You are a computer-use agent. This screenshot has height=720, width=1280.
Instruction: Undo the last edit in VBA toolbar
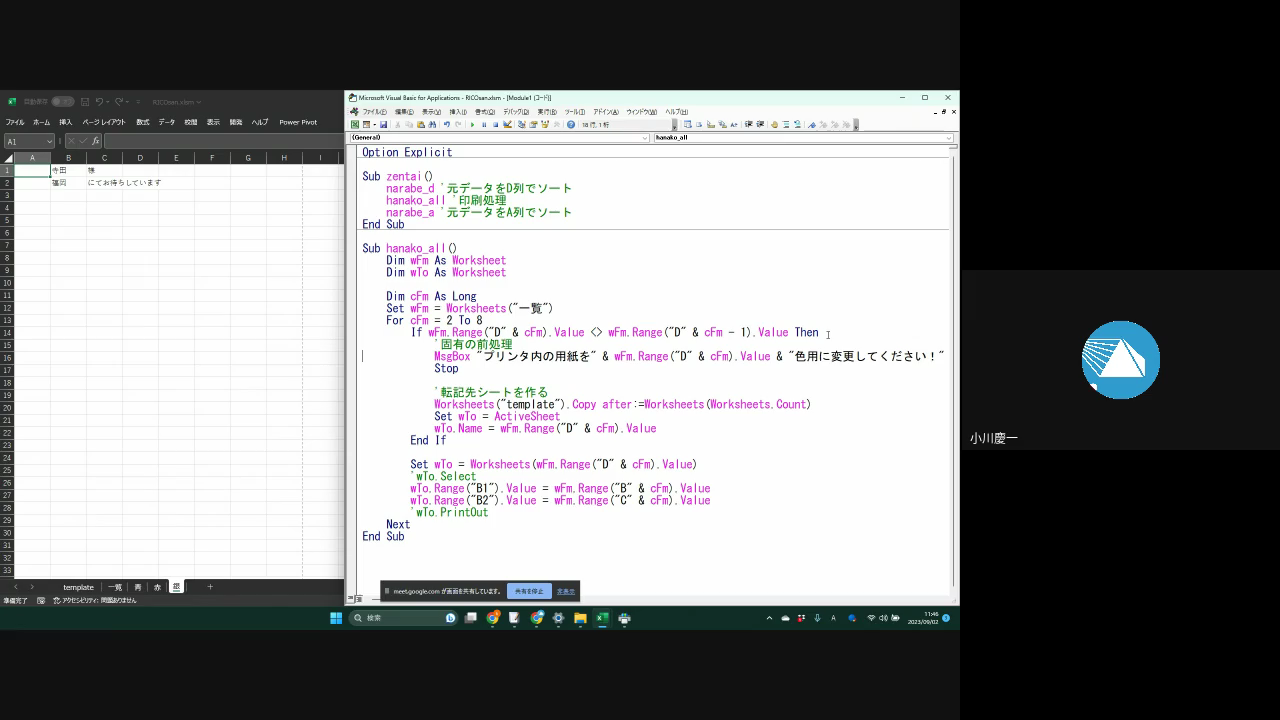pos(447,125)
